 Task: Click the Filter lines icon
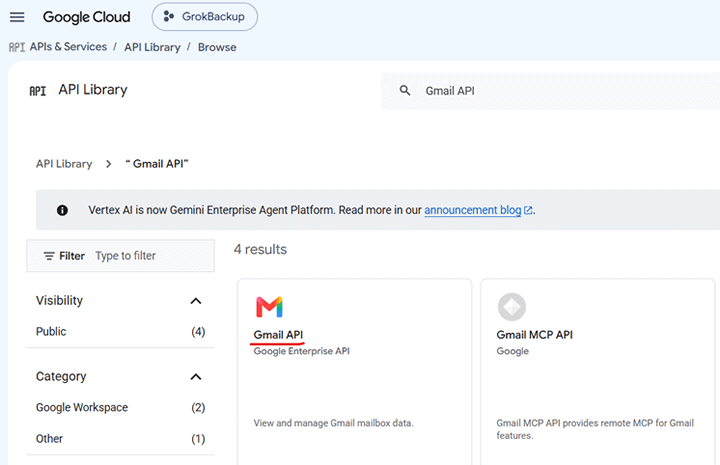click(49, 256)
